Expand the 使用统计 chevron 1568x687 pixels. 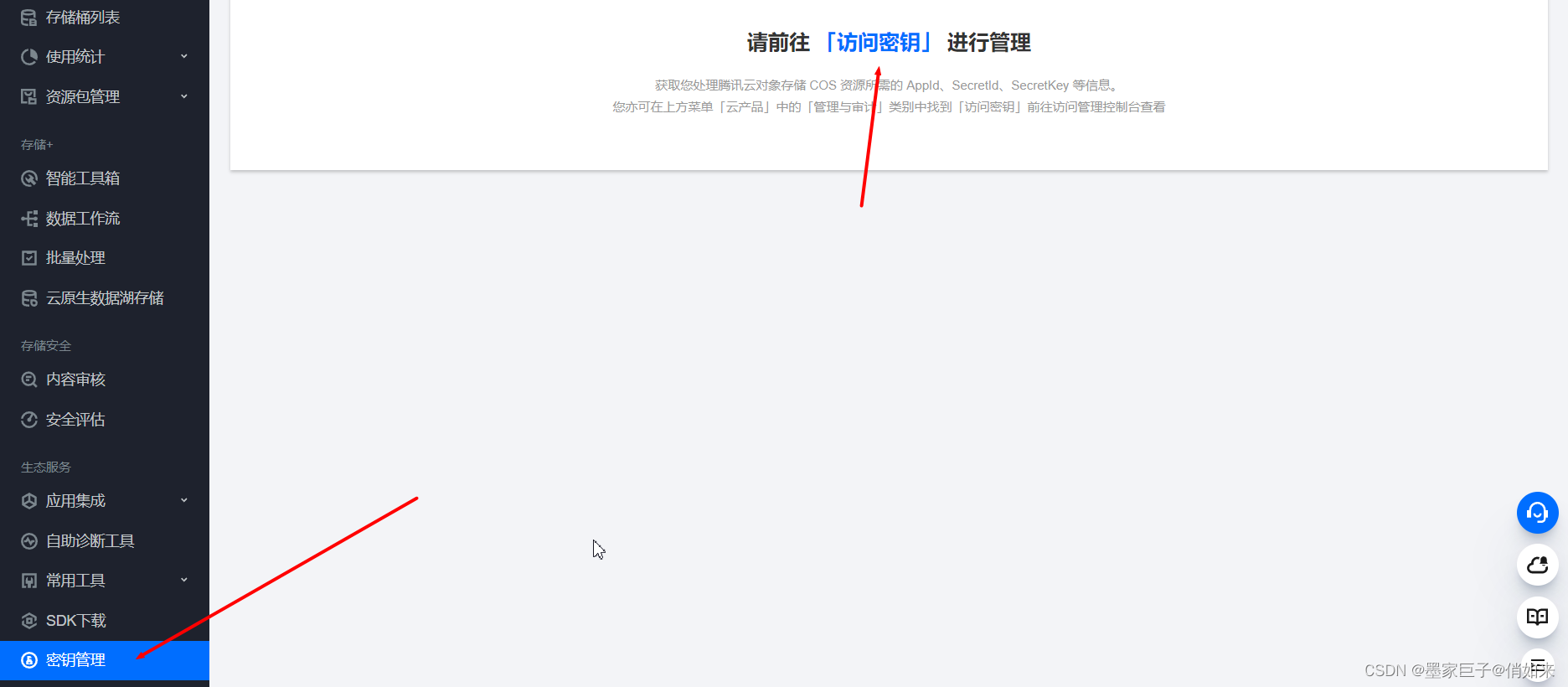point(184,56)
